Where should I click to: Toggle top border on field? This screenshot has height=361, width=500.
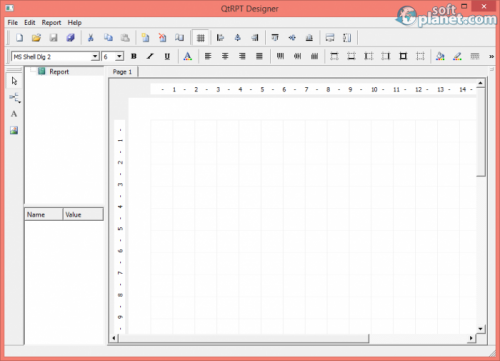tap(334, 56)
